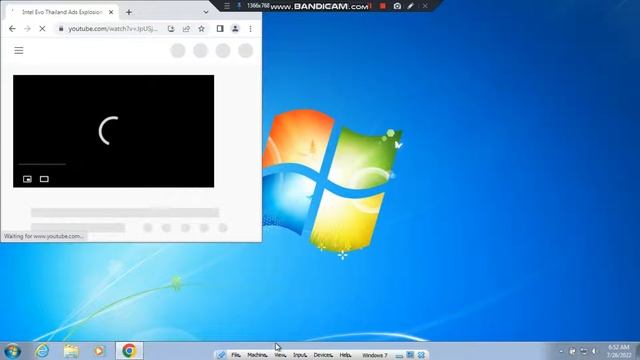Open Windows Start menu

click(13, 351)
